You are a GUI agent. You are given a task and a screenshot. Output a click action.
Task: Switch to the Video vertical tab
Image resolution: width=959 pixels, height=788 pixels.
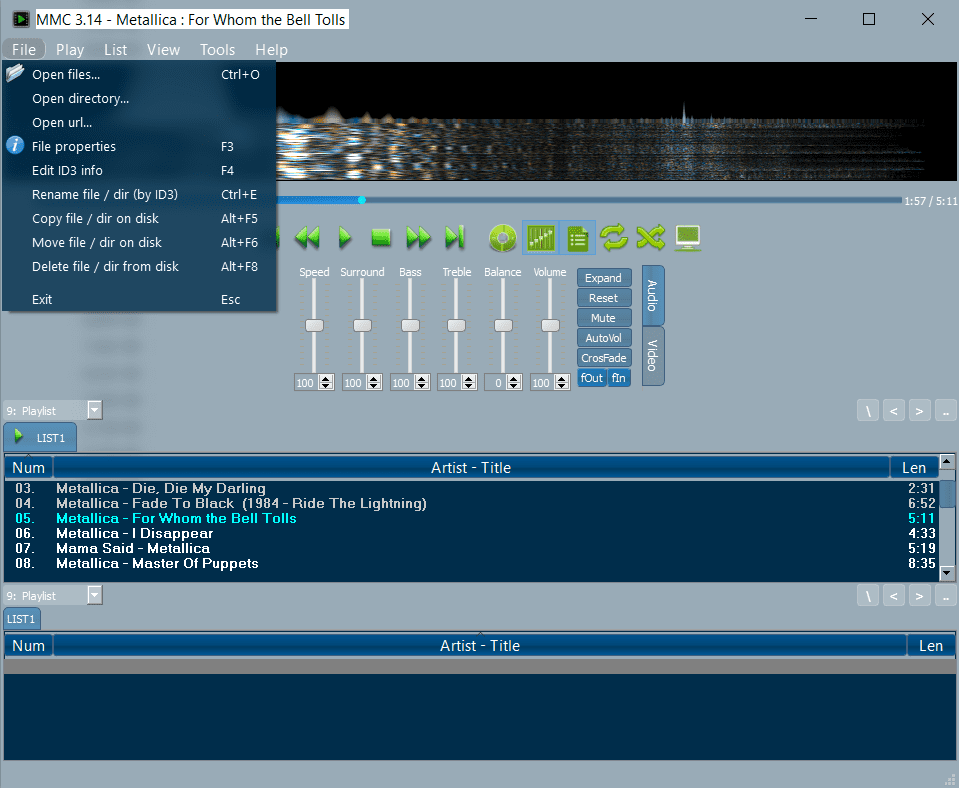653,355
